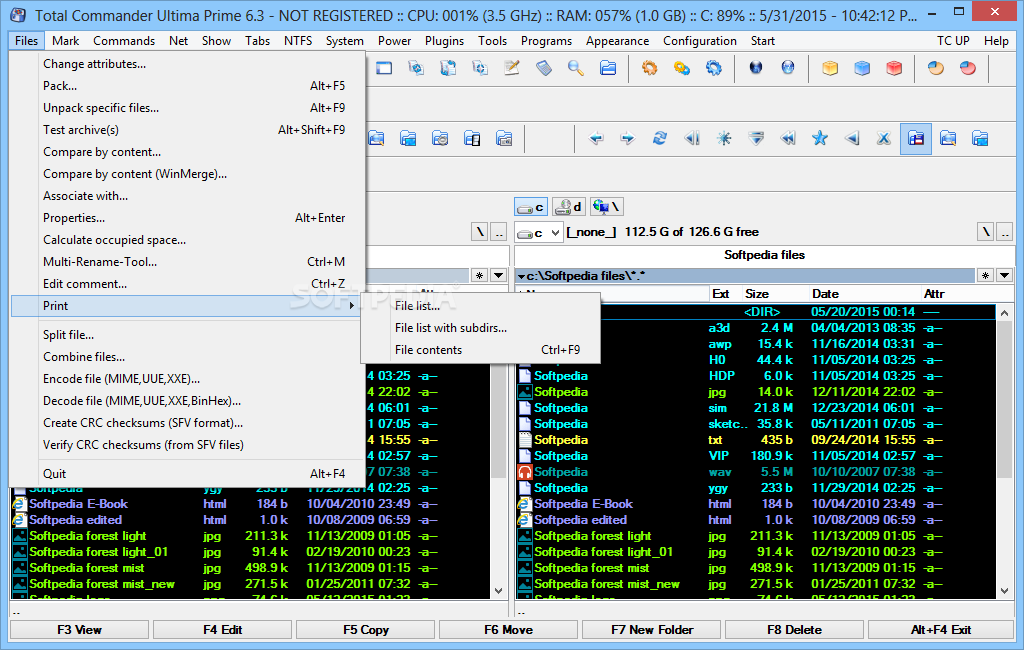Screen dimensions: 1024x650
Task: Click the F3 View button
Action: pos(79,630)
